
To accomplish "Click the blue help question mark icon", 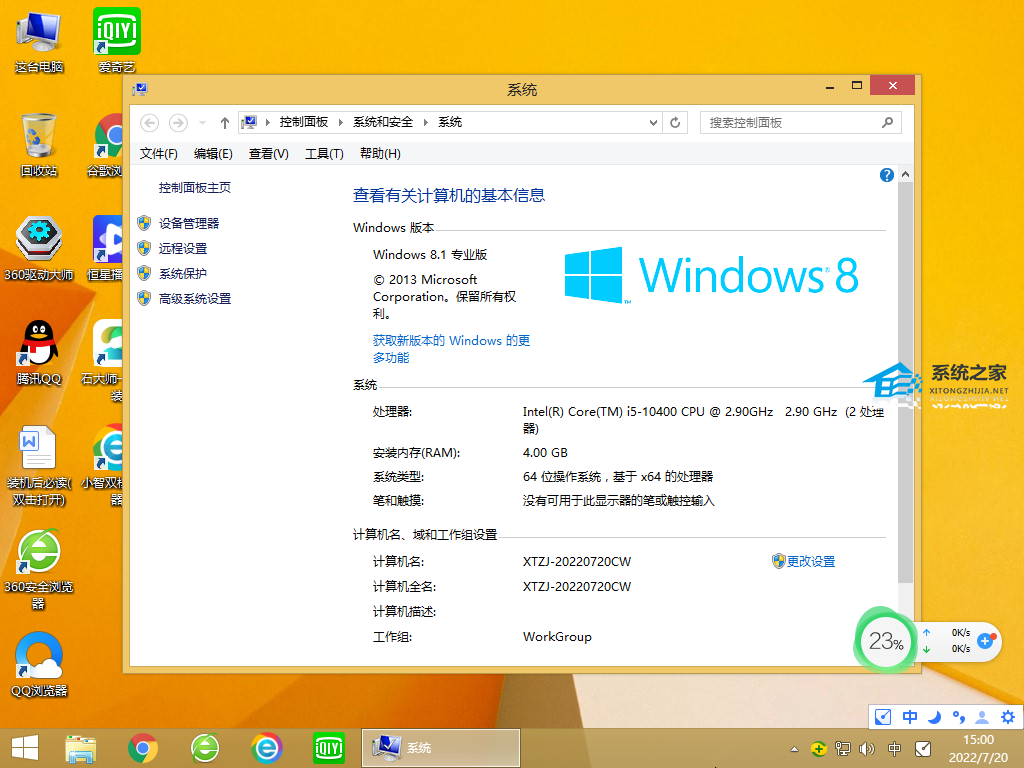I will tap(886, 175).
